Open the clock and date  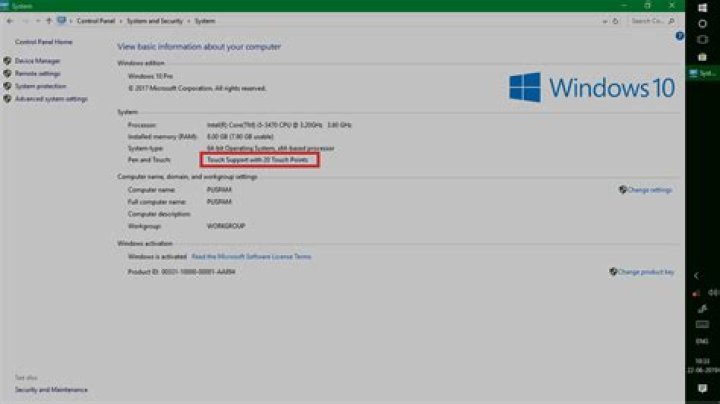point(703,366)
